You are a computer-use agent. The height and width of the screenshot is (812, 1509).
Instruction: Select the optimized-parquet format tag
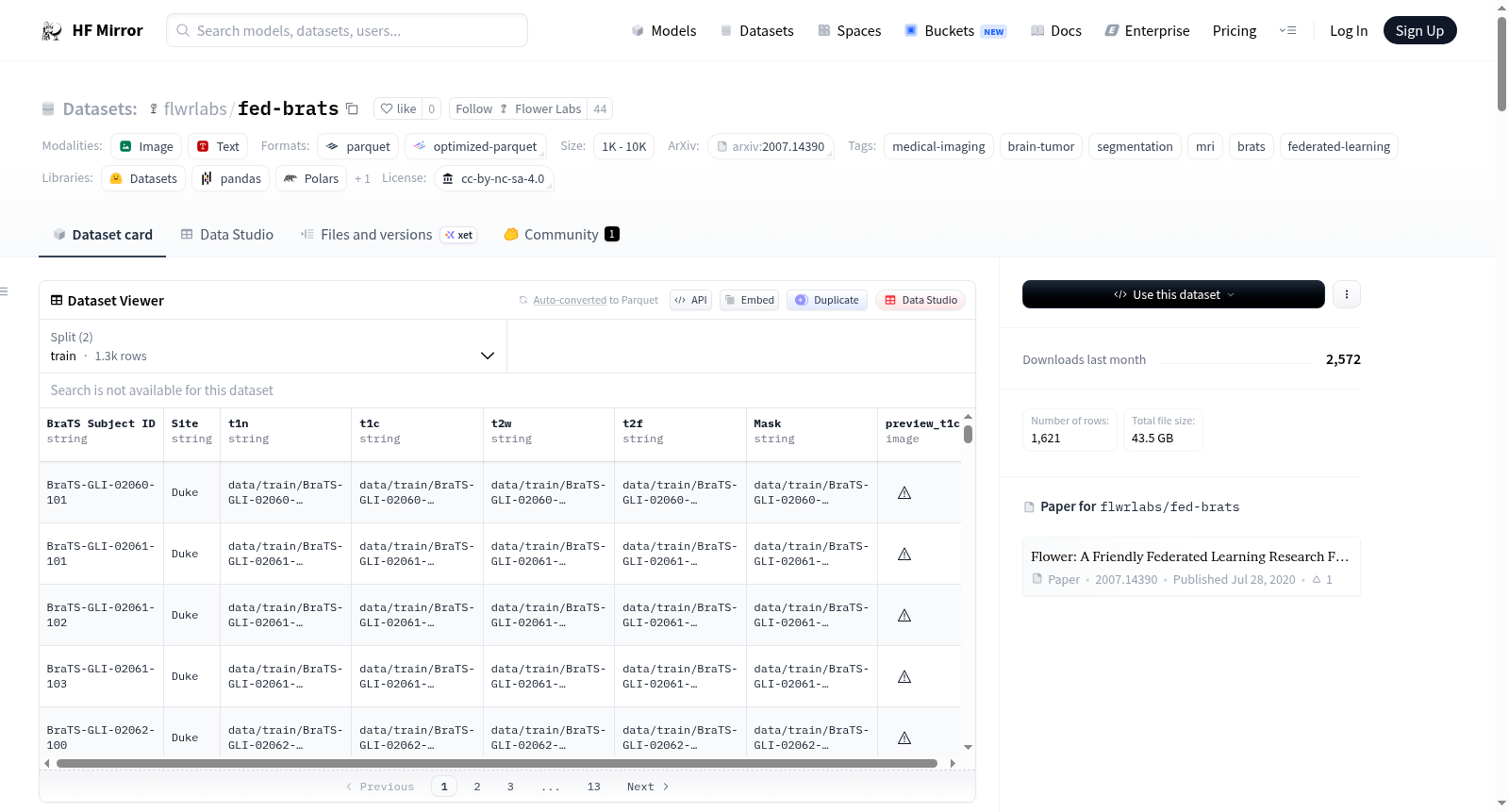point(475,146)
